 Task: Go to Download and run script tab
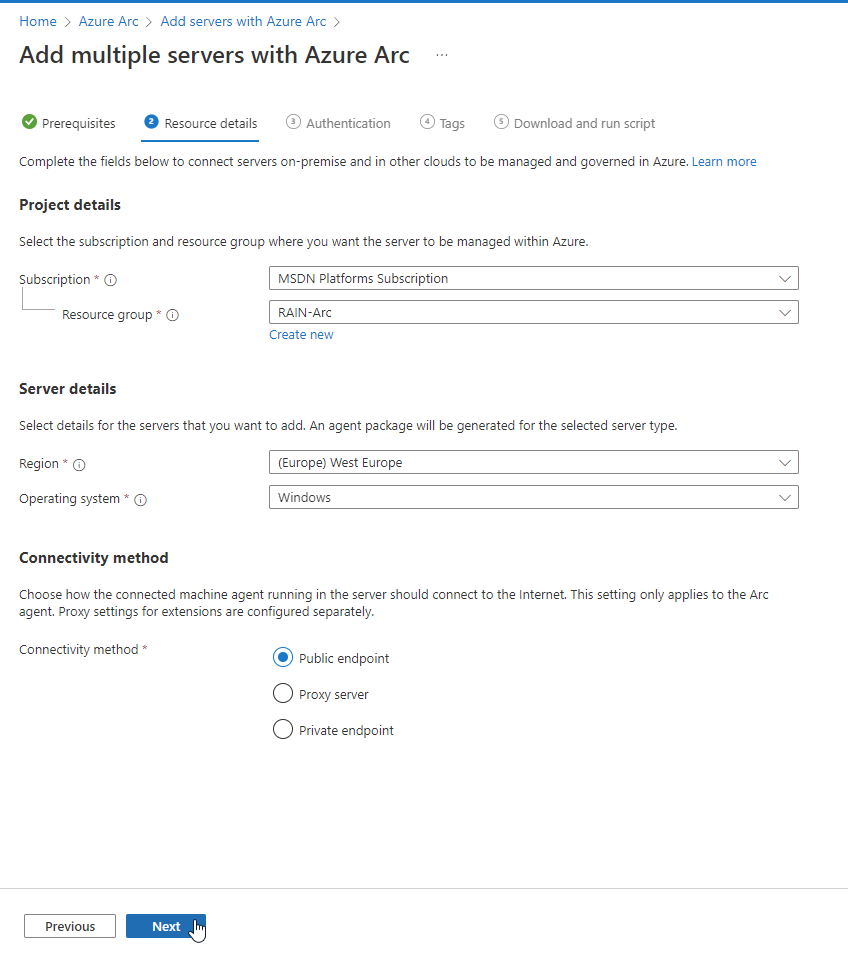(584, 124)
